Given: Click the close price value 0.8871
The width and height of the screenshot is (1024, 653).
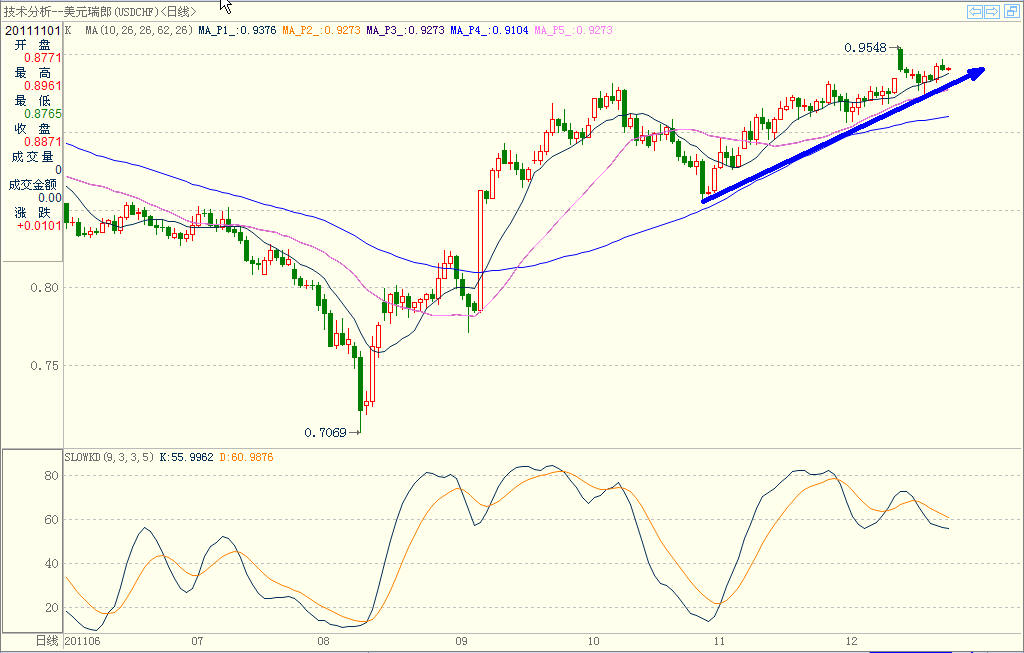Looking at the screenshot, I should 42,142.
